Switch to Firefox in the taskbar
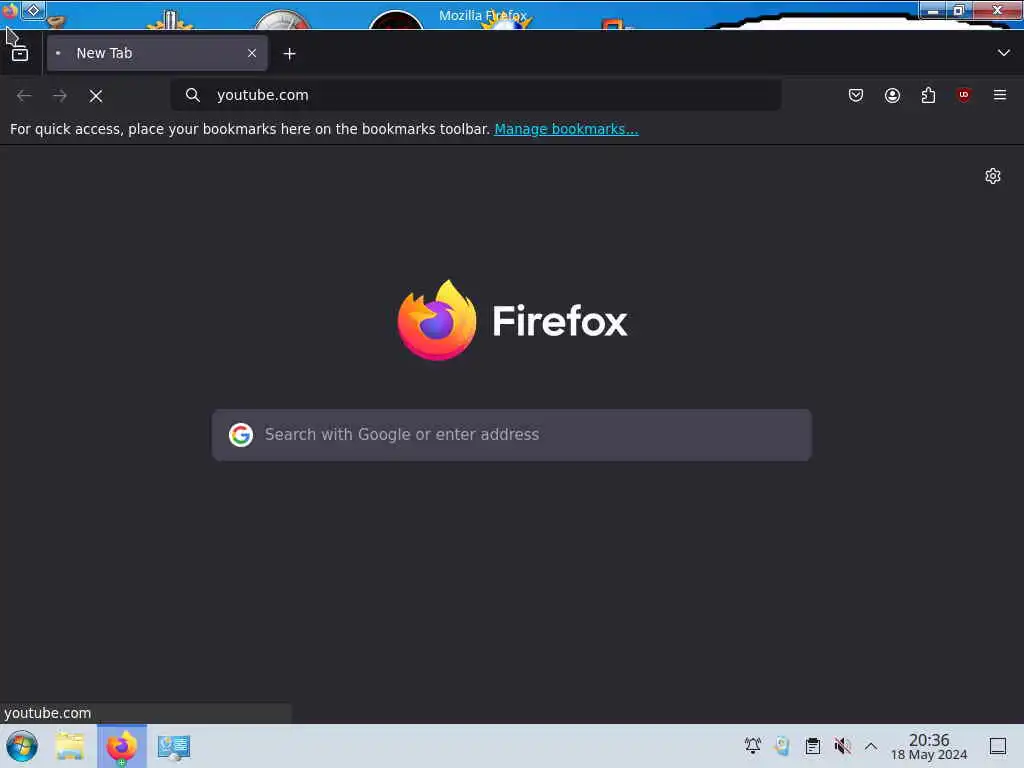The width and height of the screenshot is (1024, 768). click(122, 746)
